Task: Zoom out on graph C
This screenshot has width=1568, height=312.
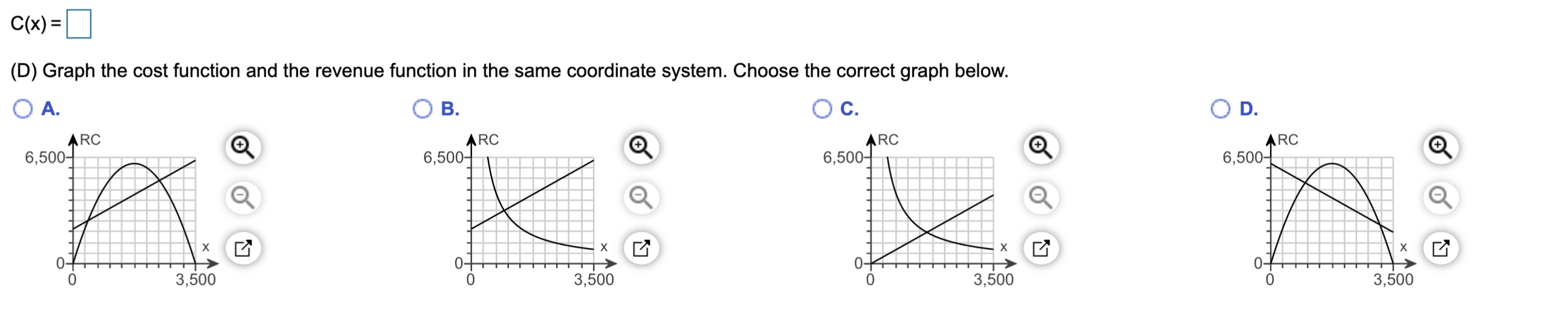Action: (x=1041, y=198)
